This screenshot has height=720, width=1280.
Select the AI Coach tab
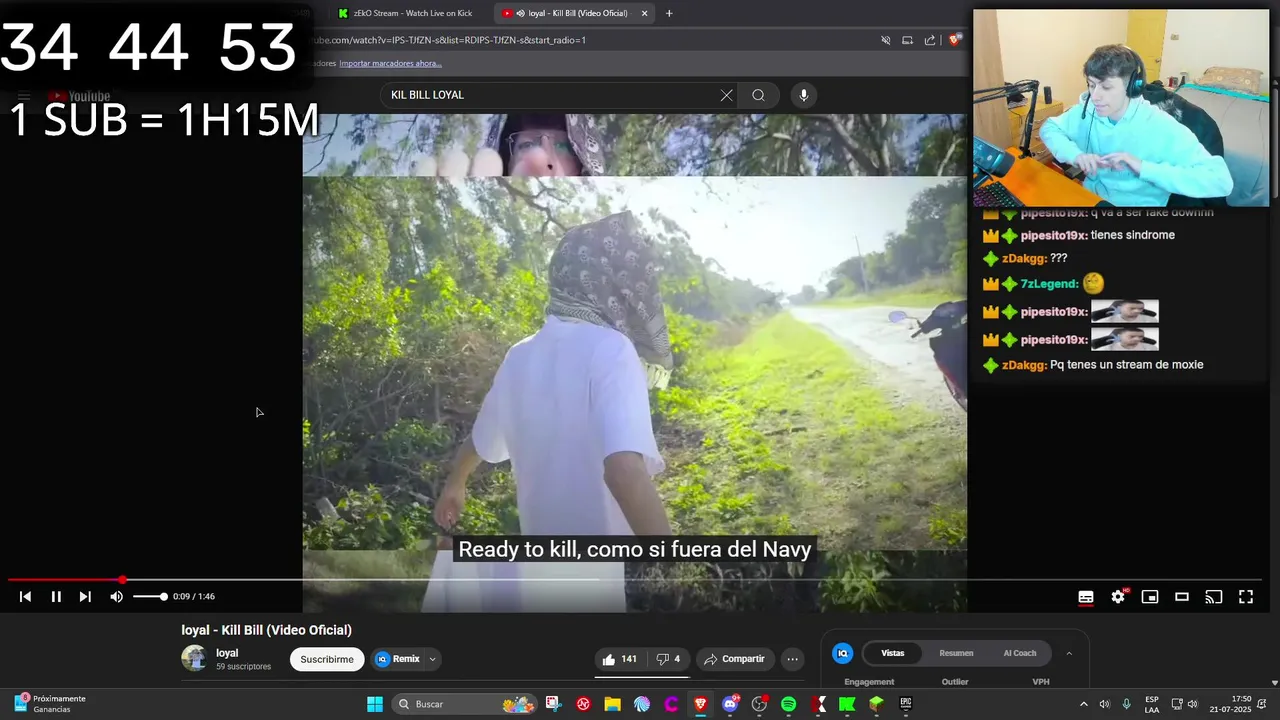pyautogui.click(x=1020, y=653)
